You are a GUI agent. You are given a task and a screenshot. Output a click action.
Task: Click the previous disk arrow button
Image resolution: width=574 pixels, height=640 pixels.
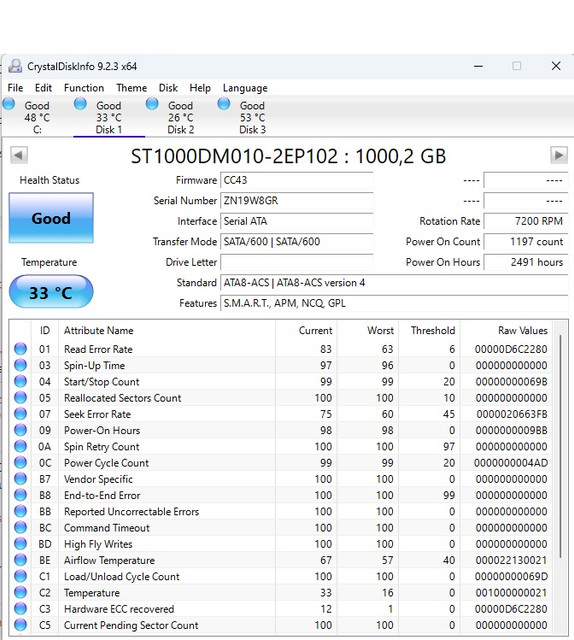[19, 155]
